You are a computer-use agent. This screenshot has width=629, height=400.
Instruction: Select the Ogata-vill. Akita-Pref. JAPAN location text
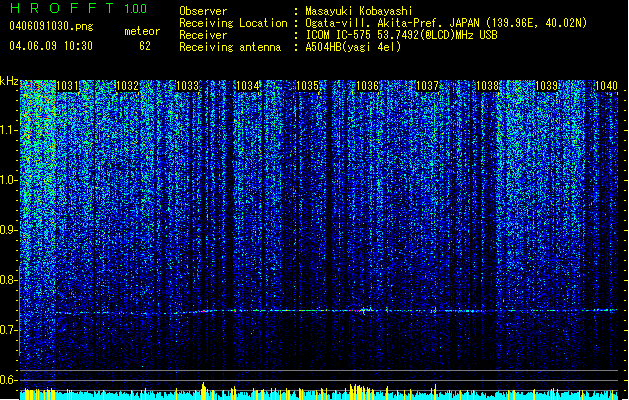pyautogui.click(x=446, y=23)
